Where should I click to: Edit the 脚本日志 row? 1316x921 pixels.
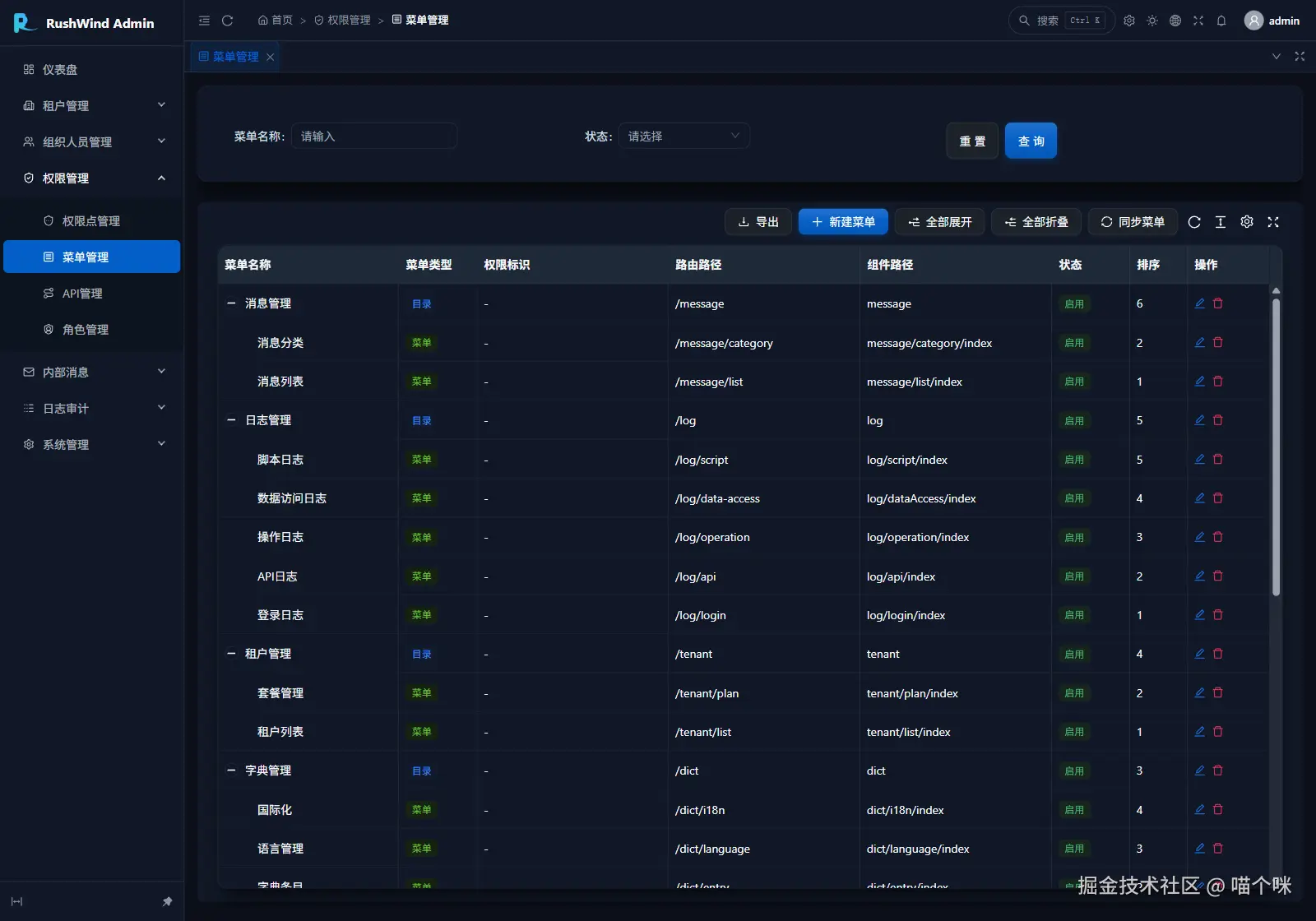1200,459
